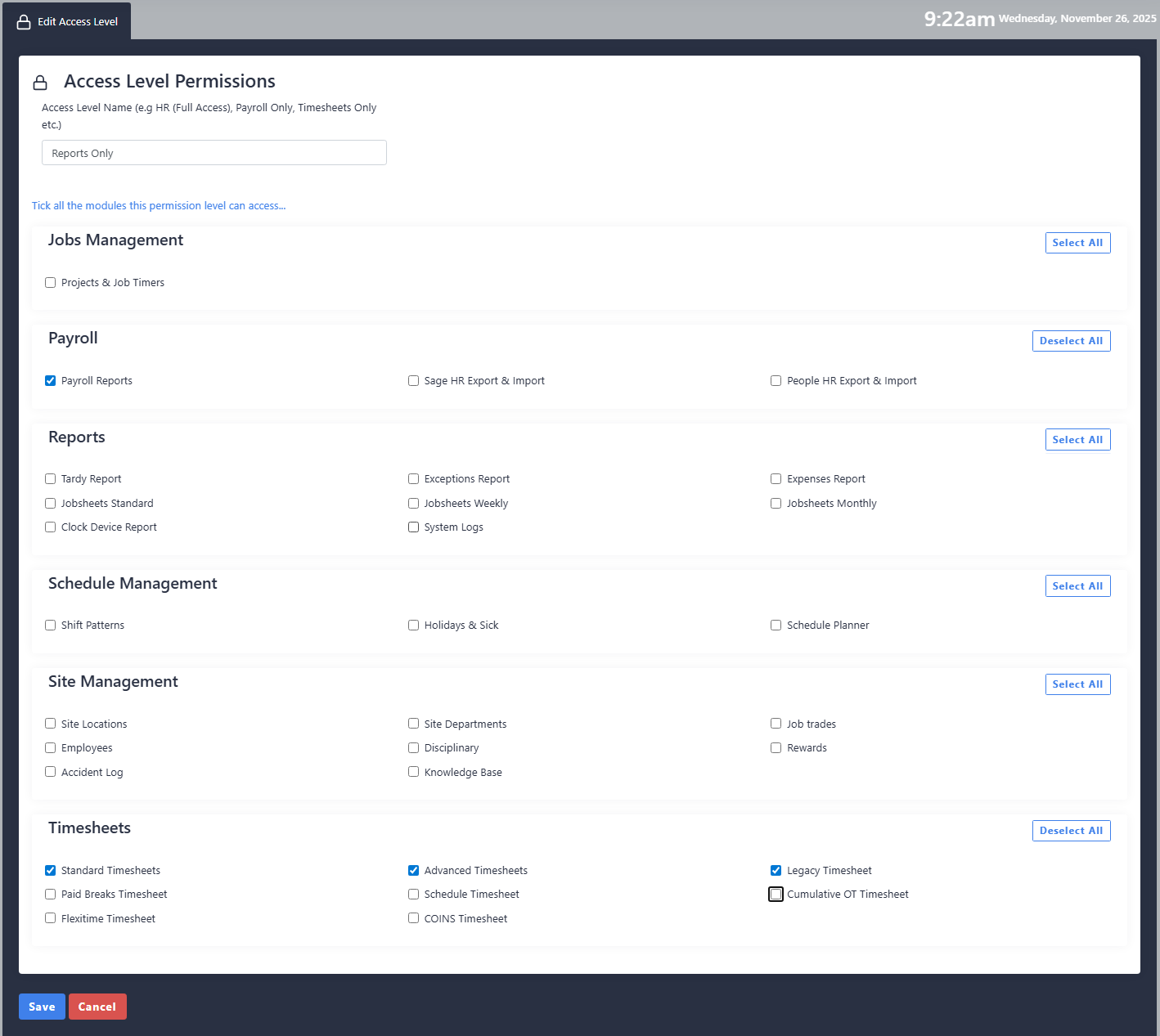
Task: Cancel editing the access level
Action: click(97, 1007)
